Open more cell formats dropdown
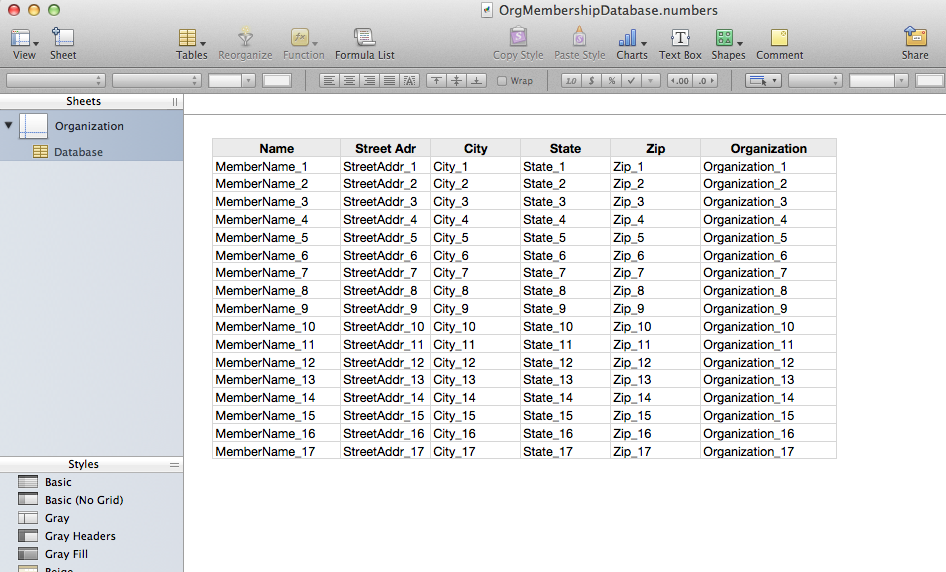The height and width of the screenshot is (572, 946). 650,80
